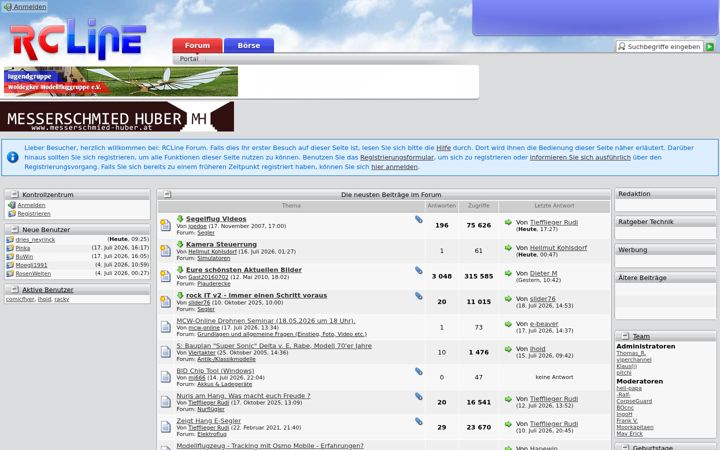Jump to first new post in Segelflug Videos

click(x=180, y=219)
